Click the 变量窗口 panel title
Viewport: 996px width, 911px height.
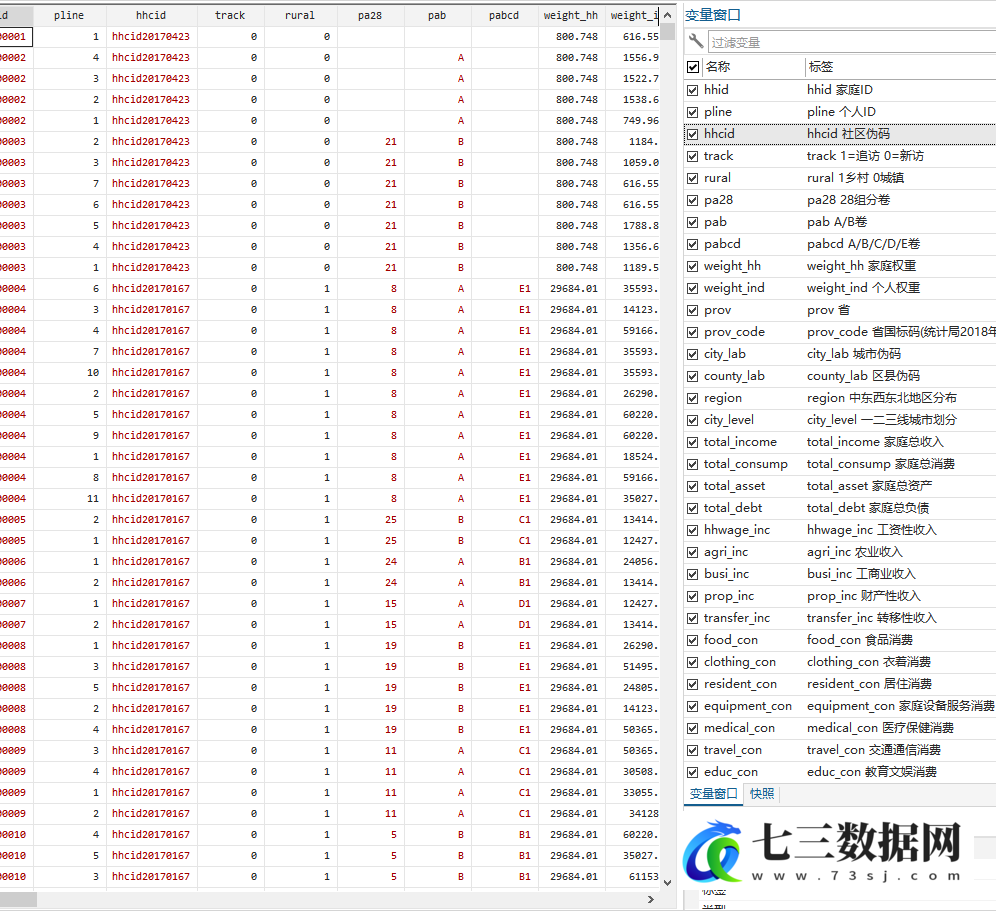pos(713,15)
